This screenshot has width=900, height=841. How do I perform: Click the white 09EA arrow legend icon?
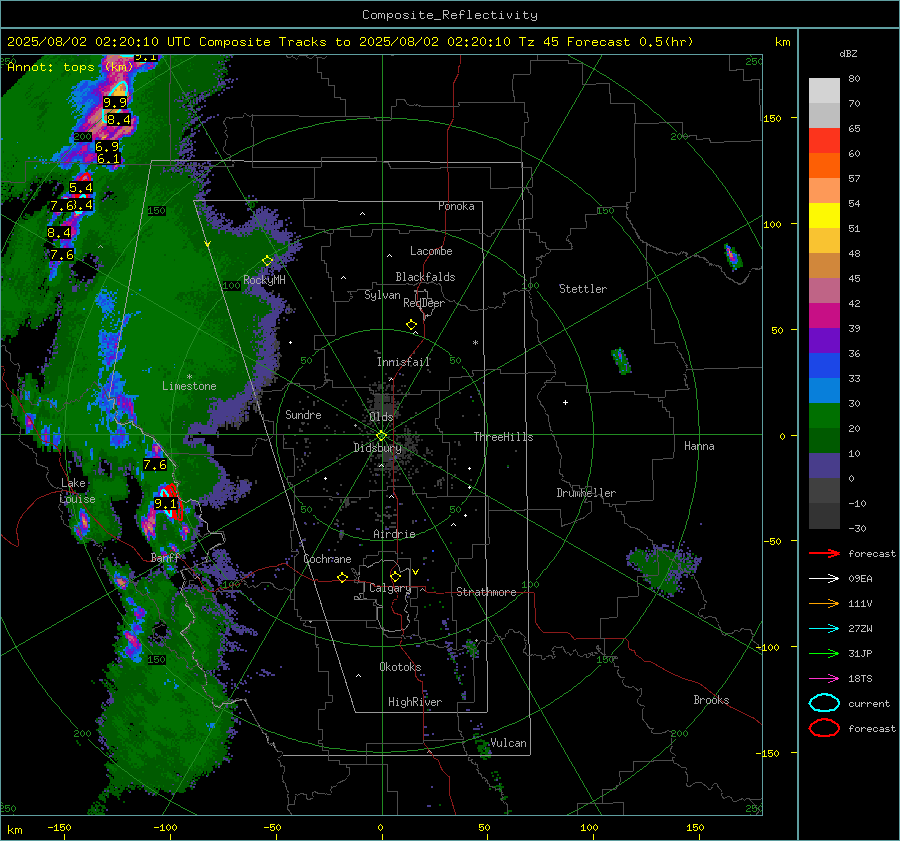[824, 579]
